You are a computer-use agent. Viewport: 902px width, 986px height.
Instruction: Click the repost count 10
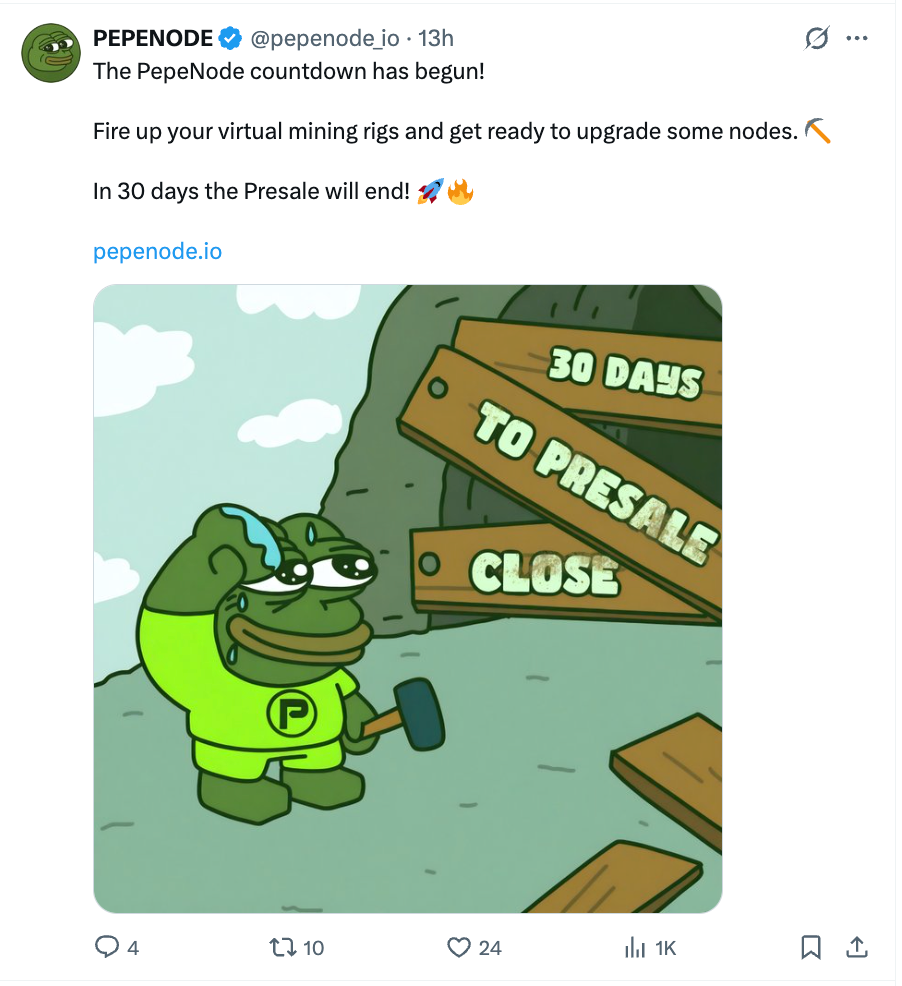[313, 948]
